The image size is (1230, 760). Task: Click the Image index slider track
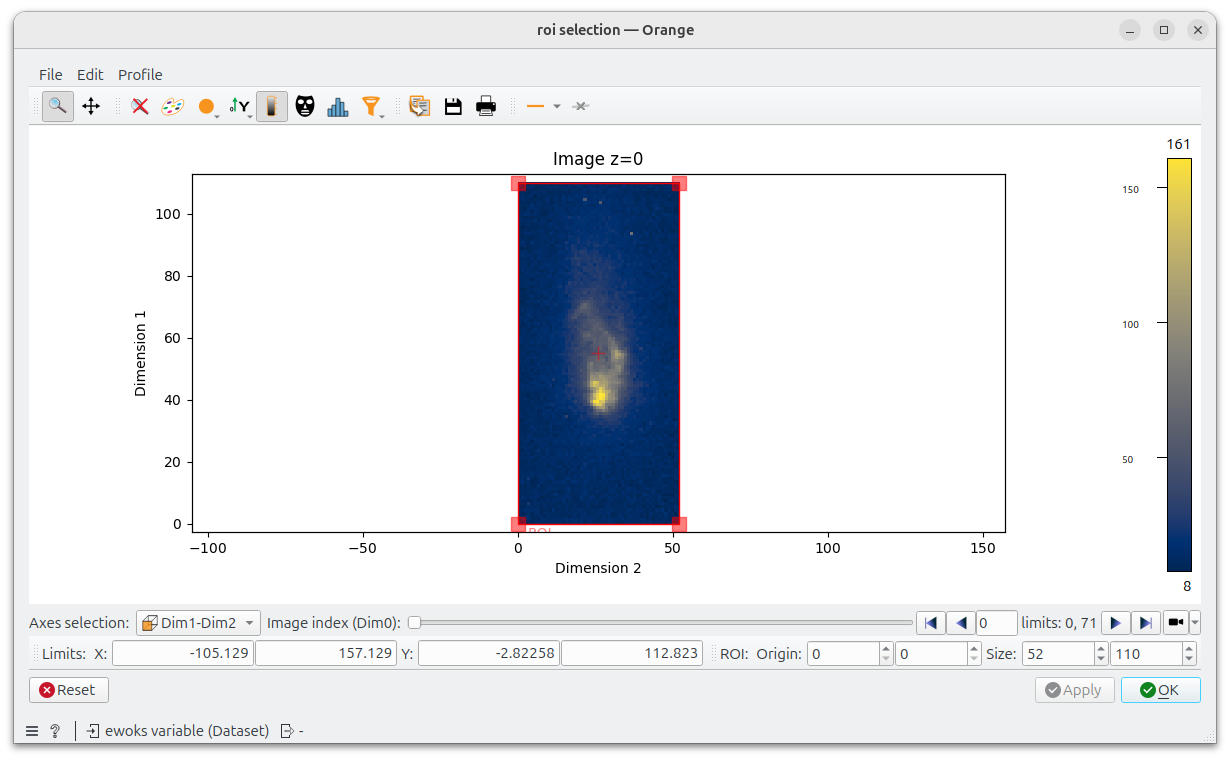click(660, 623)
